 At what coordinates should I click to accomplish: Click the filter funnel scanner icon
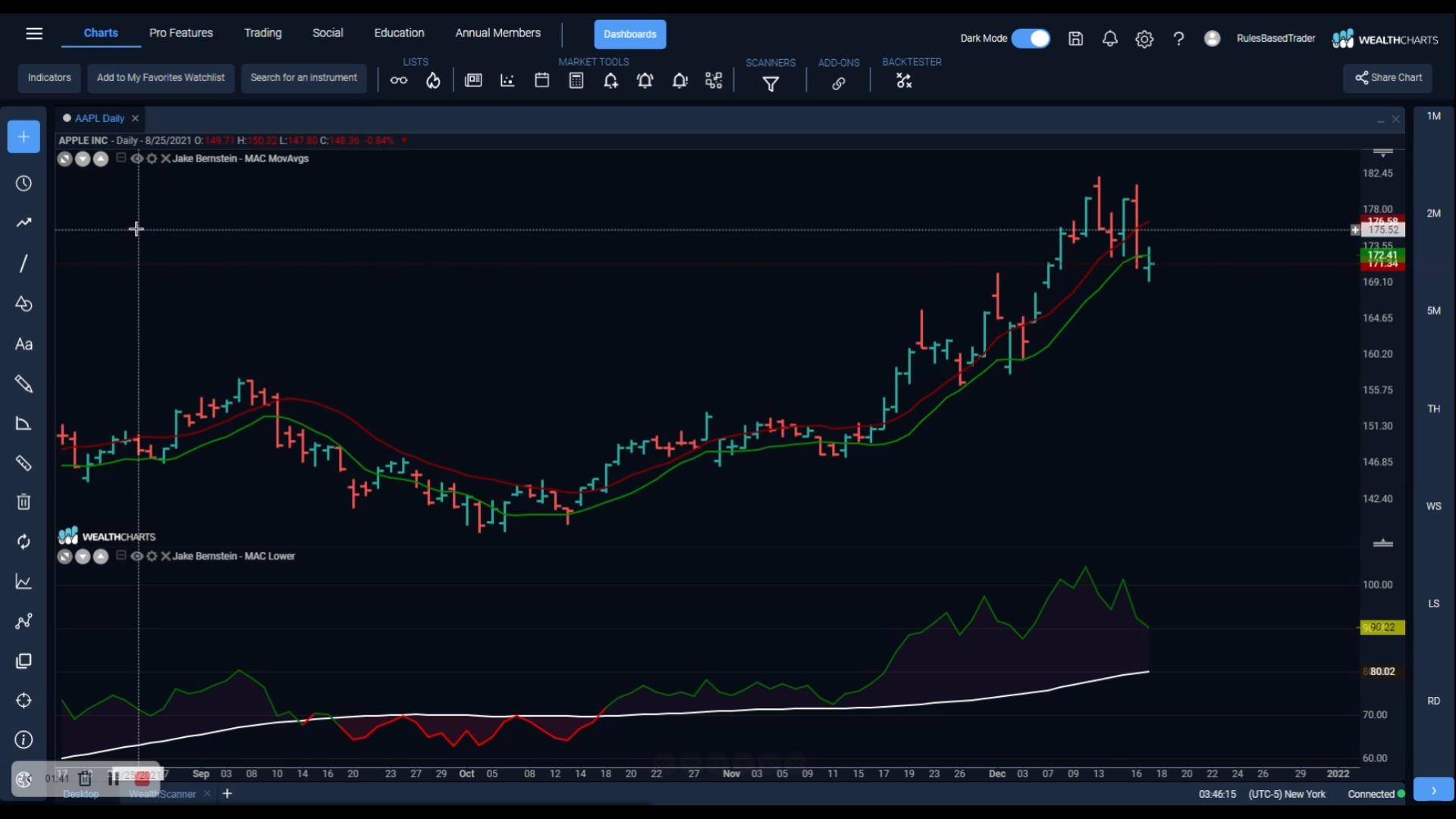coord(770,83)
